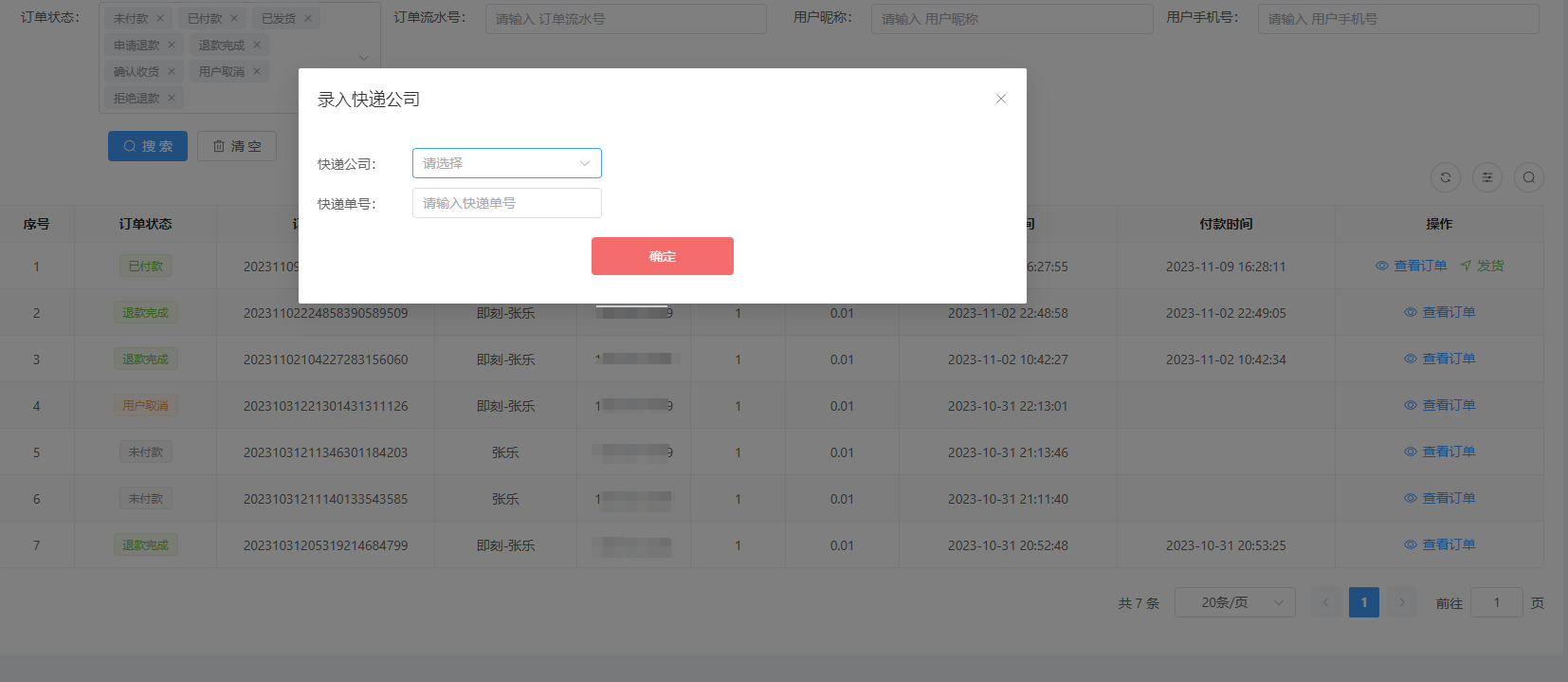This screenshot has height=682, width=1568.
Task: Open the 20条/页 page size dropdown
Action: [1234, 602]
